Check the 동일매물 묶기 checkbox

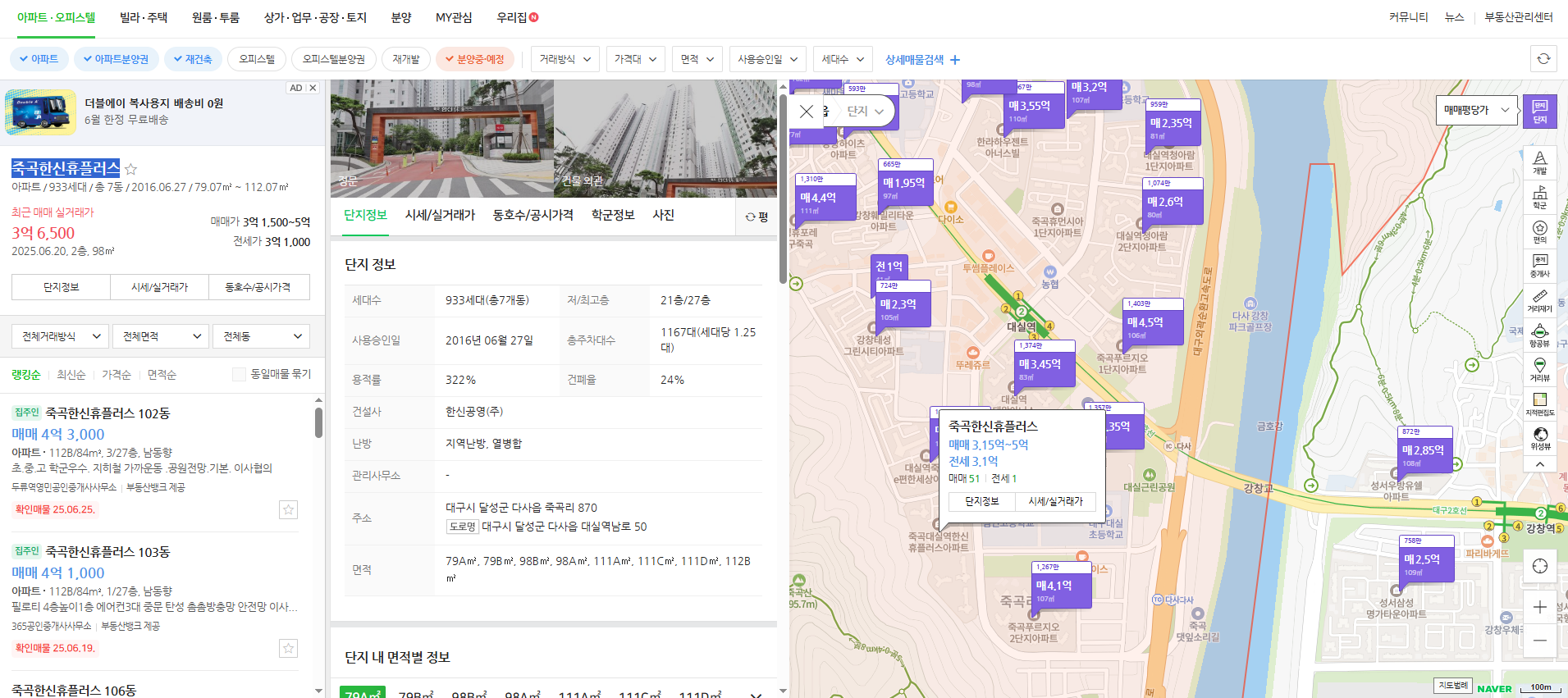coord(239,374)
